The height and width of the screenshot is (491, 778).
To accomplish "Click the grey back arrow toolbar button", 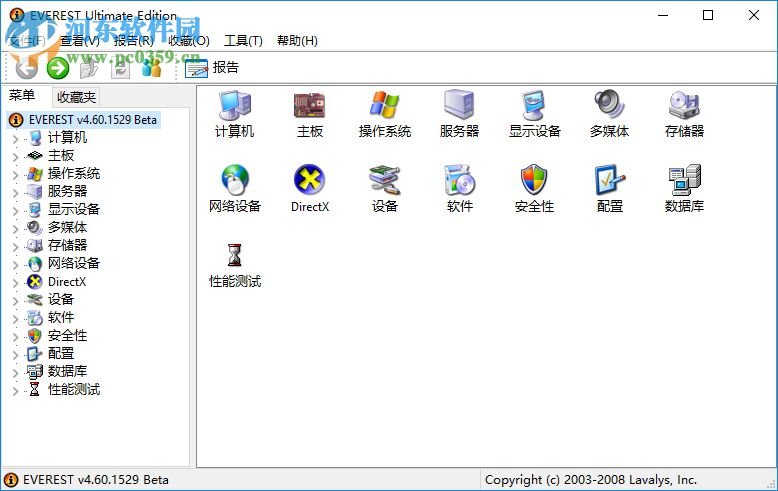I will [27, 68].
